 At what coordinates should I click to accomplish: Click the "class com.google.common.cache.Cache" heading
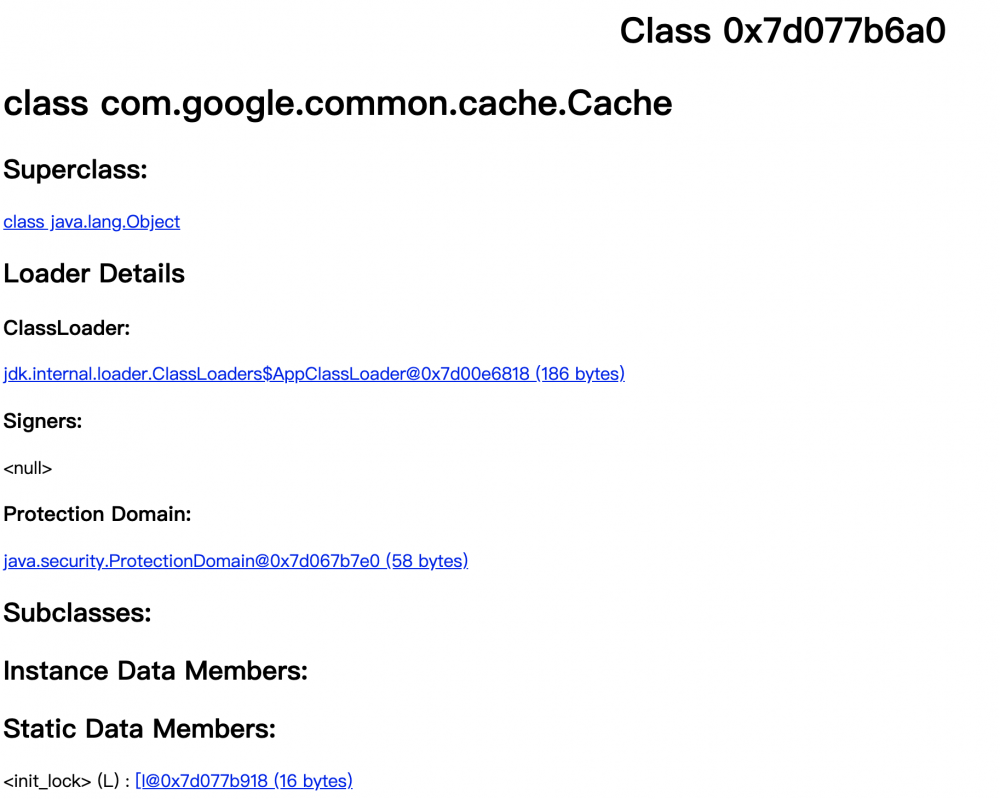pyautogui.click(x=338, y=103)
